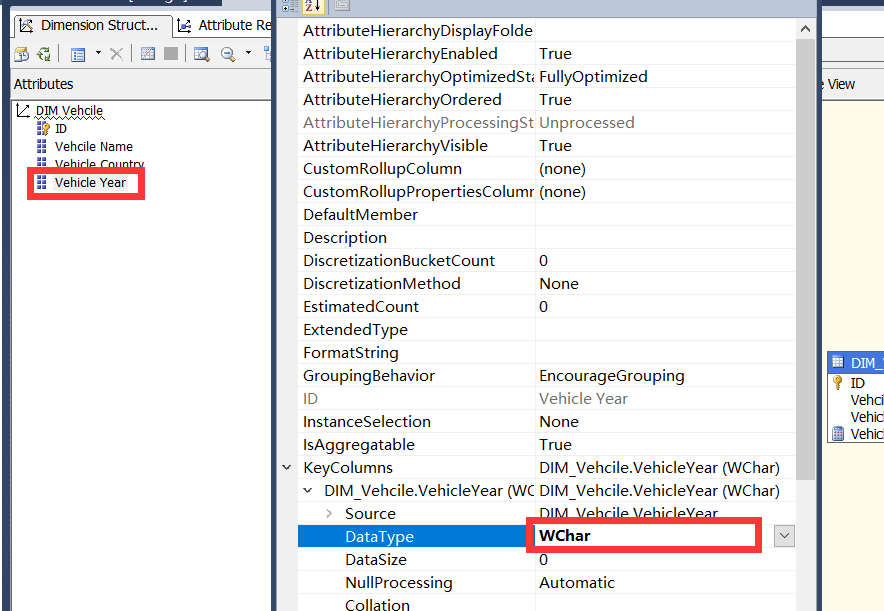Image resolution: width=884 pixels, height=611 pixels.
Task: Collapse the KeyColumns property group
Action: (x=286, y=467)
